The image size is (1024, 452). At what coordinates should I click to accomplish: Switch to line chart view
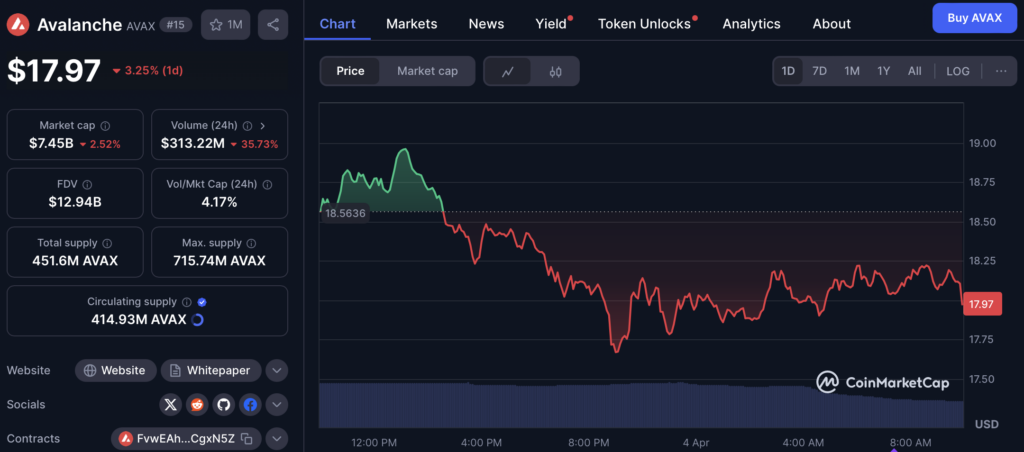tap(507, 71)
